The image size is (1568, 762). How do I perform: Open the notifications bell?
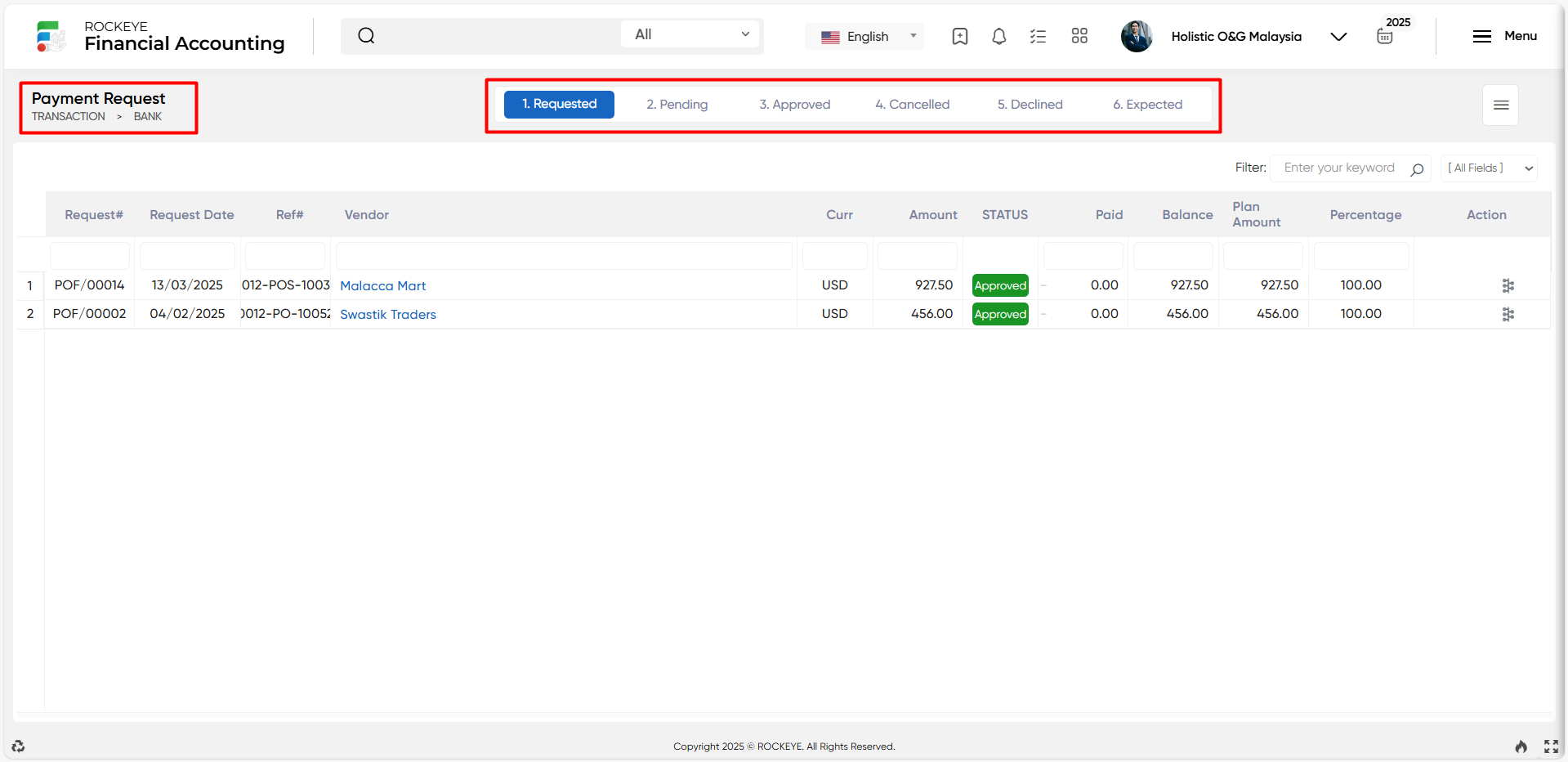[998, 36]
